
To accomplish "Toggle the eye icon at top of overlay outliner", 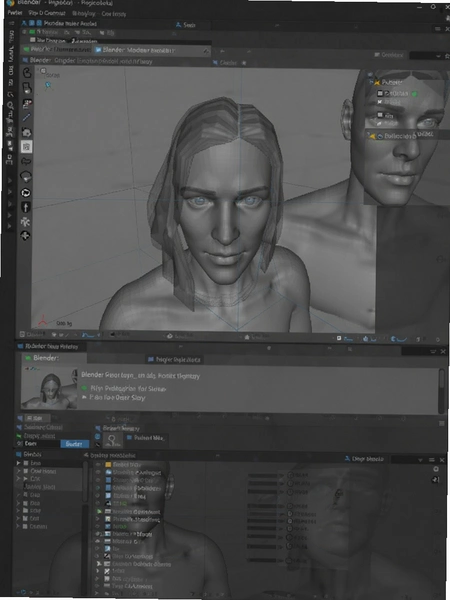I will tap(370, 75).
